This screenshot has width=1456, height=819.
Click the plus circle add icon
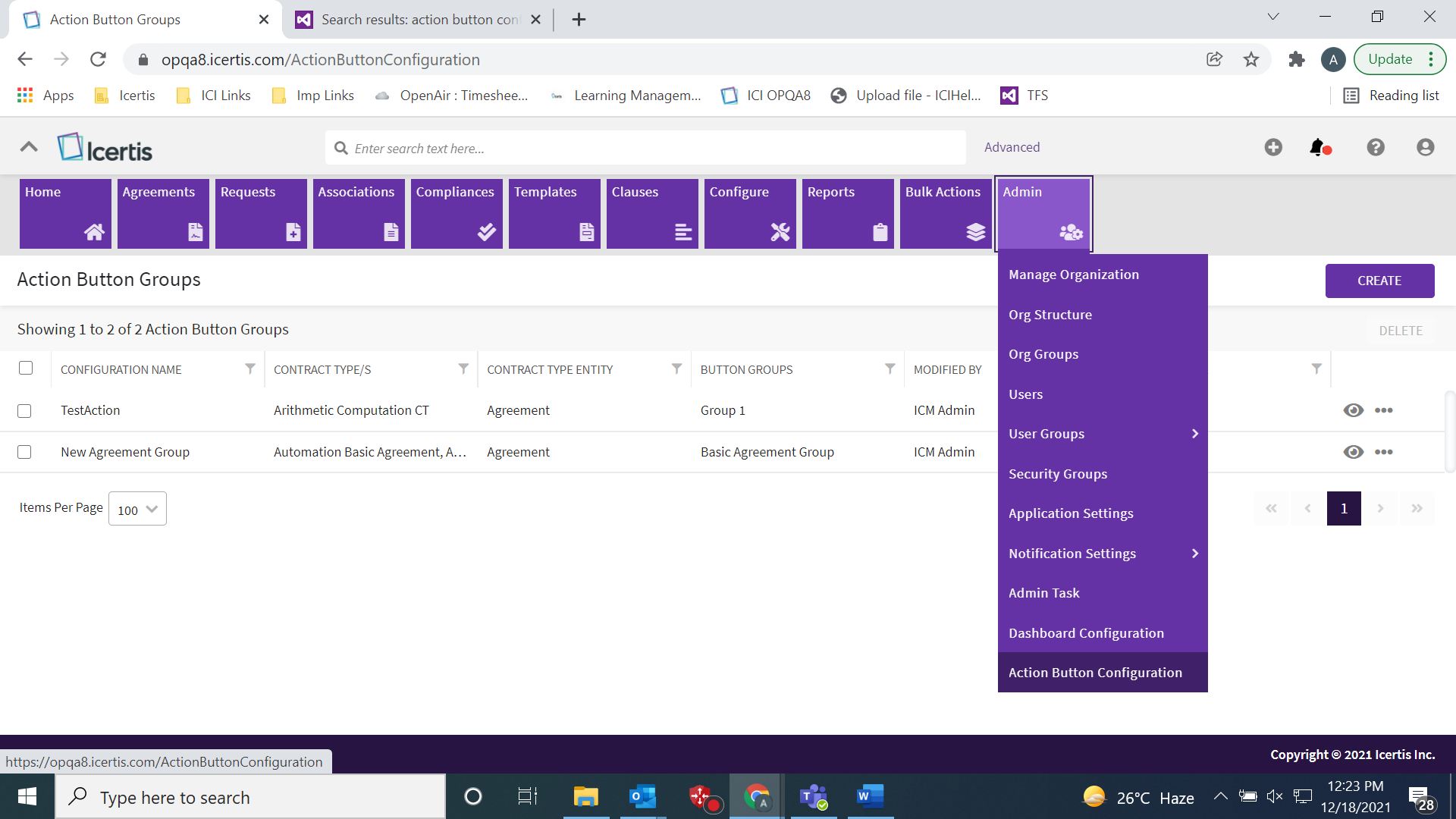pyautogui.click(x=1273, y=147)
